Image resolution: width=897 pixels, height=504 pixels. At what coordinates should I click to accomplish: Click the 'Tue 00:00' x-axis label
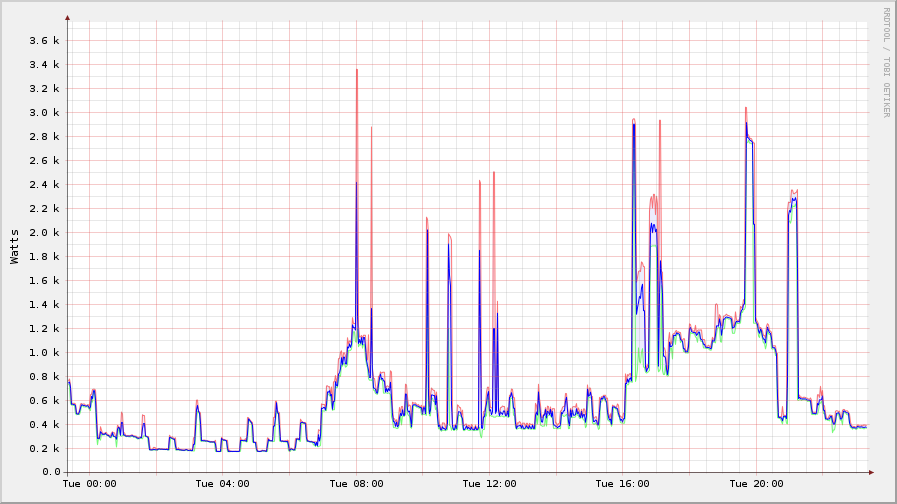90,484
